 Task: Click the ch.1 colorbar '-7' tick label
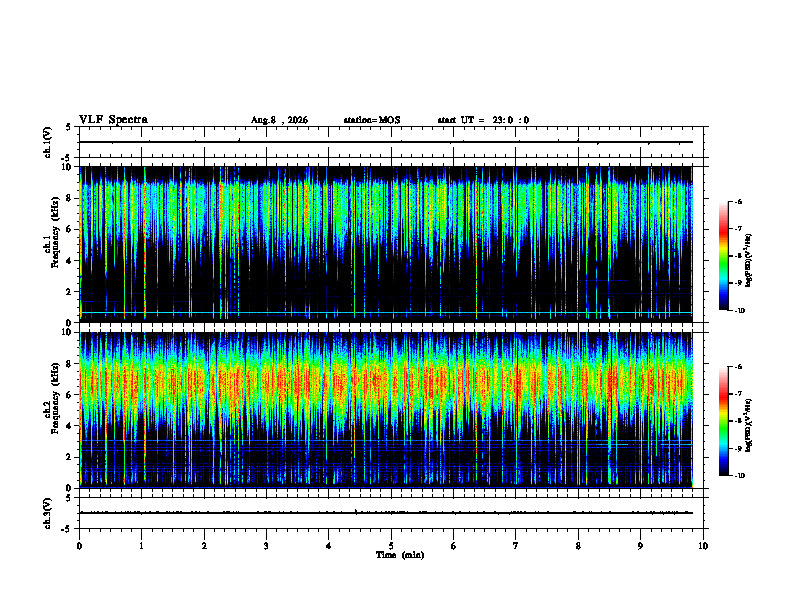pyautogui.click(x=738, y=229)
